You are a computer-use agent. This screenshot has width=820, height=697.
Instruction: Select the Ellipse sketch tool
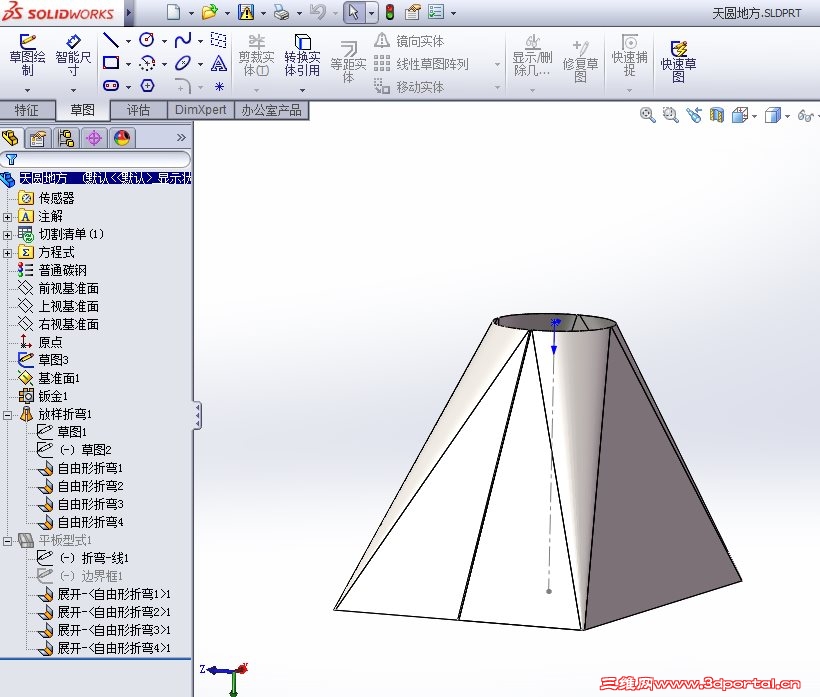pos(183,63)
